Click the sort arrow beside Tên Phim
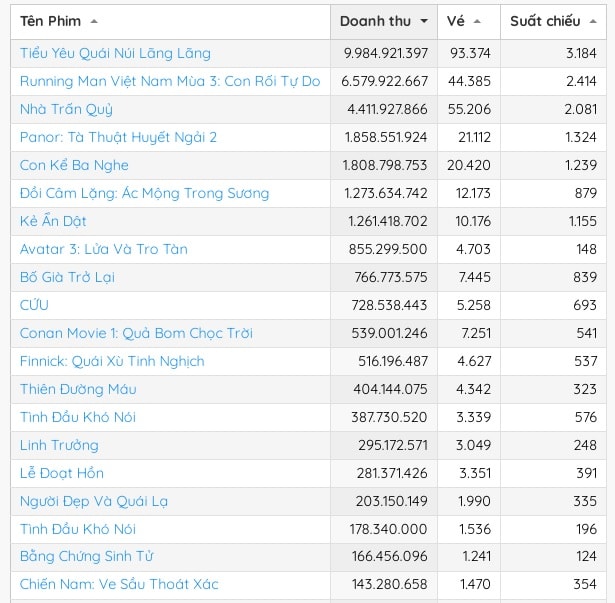The image size is (615, 603). pos(94,21)
